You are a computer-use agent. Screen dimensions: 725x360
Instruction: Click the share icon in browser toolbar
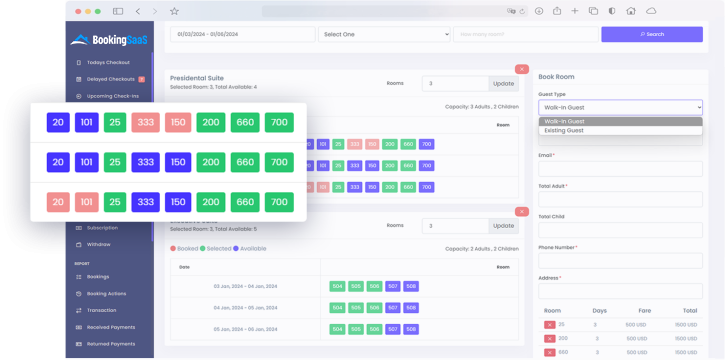557,11
